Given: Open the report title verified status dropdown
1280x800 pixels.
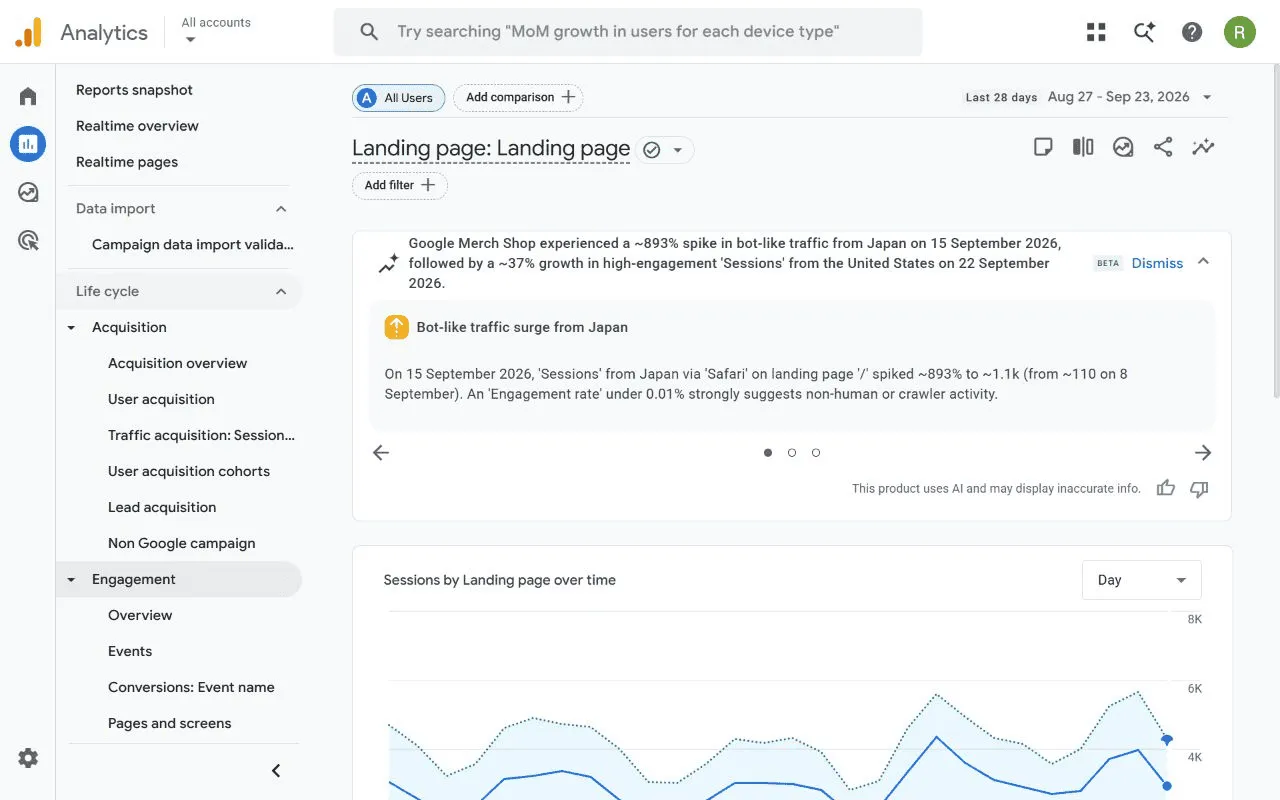Looking at the screenshot, I should coord(666,150).
